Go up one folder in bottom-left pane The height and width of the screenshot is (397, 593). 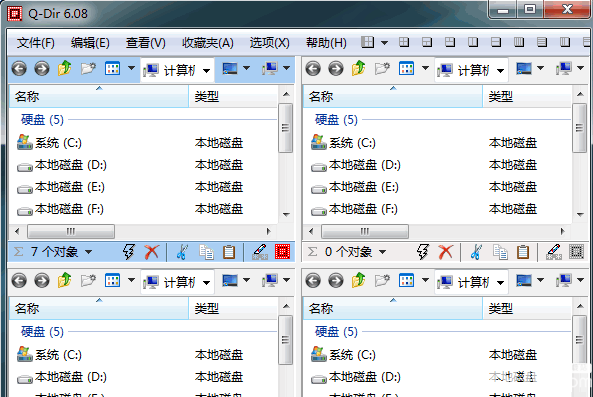click(x=65, y=281)
